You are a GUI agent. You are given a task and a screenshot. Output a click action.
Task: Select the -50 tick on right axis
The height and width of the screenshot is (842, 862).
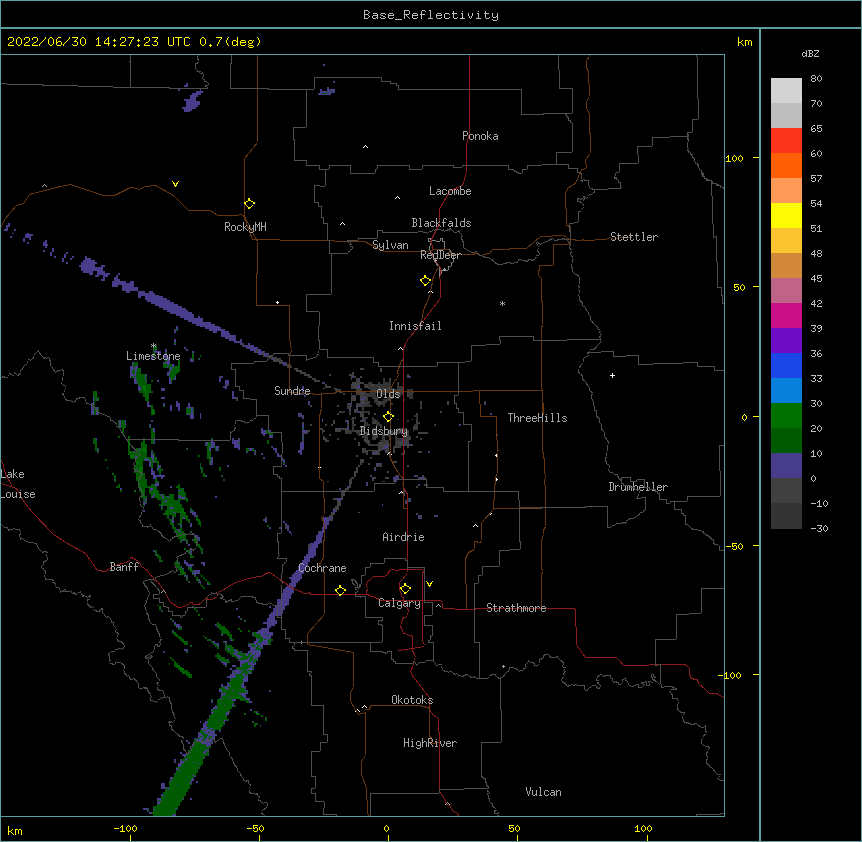(734, 546)
